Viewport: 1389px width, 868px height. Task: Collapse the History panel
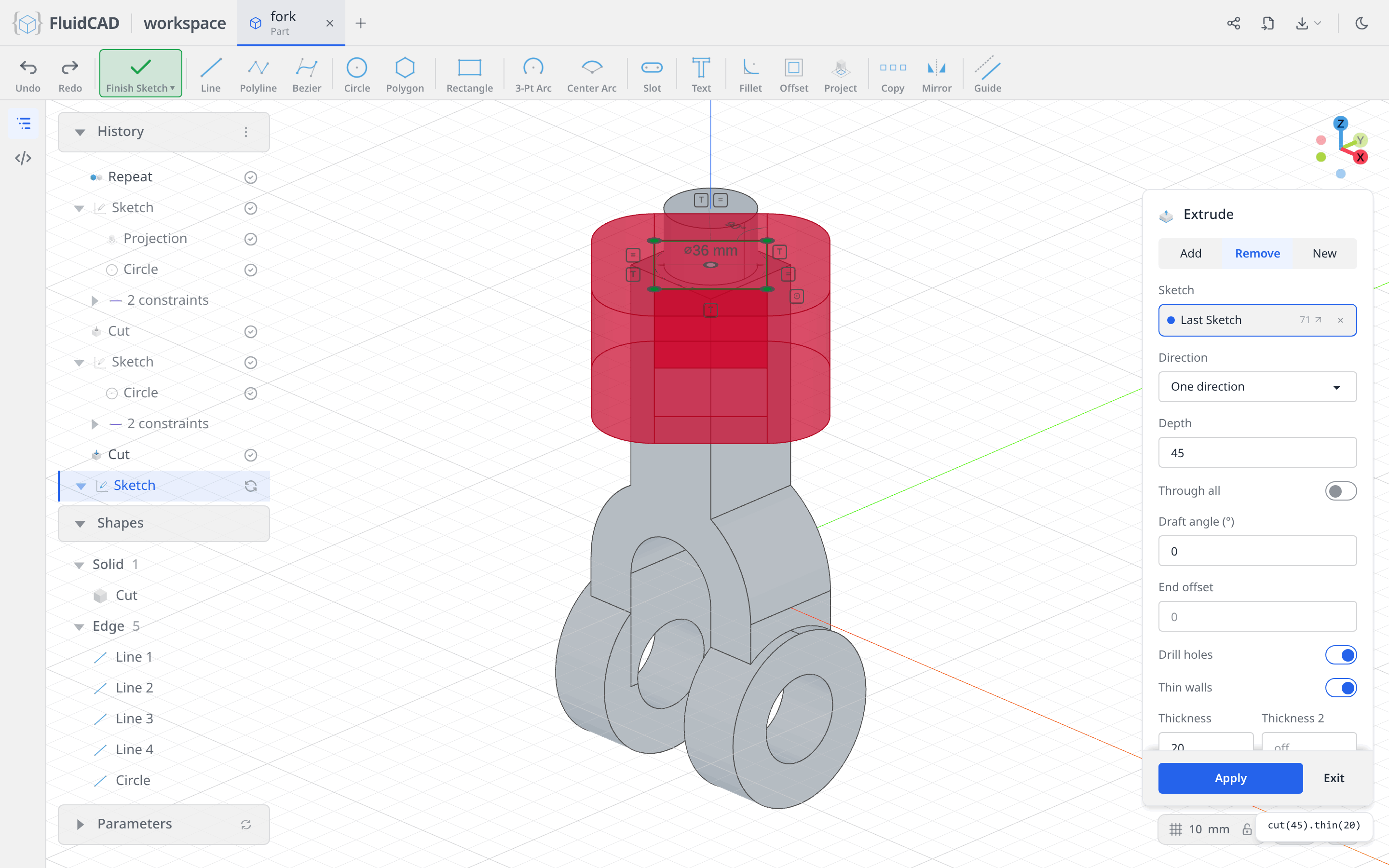click(x=80, y=132)
